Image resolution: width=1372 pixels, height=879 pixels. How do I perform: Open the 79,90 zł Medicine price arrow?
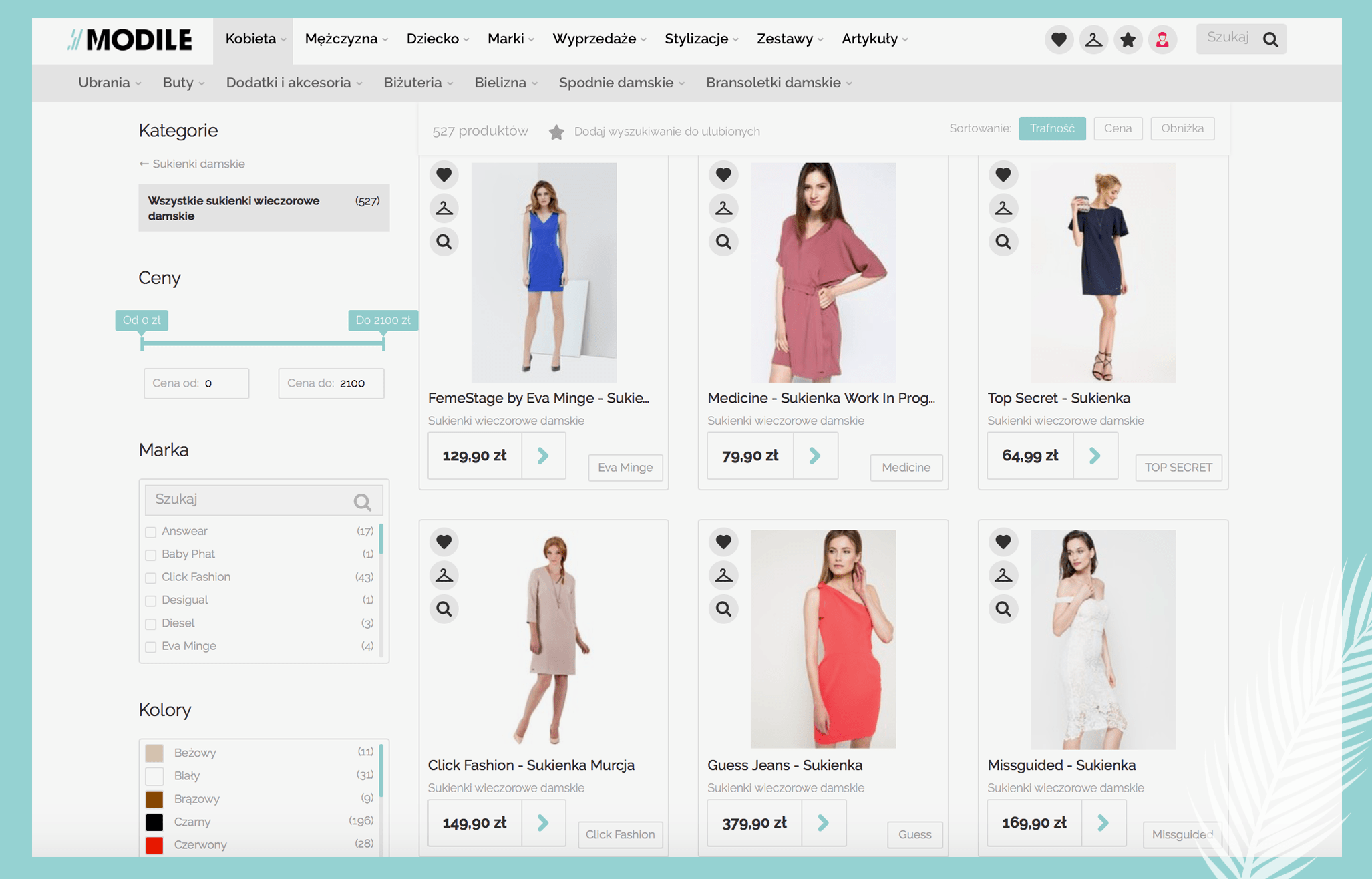[815, 456]
